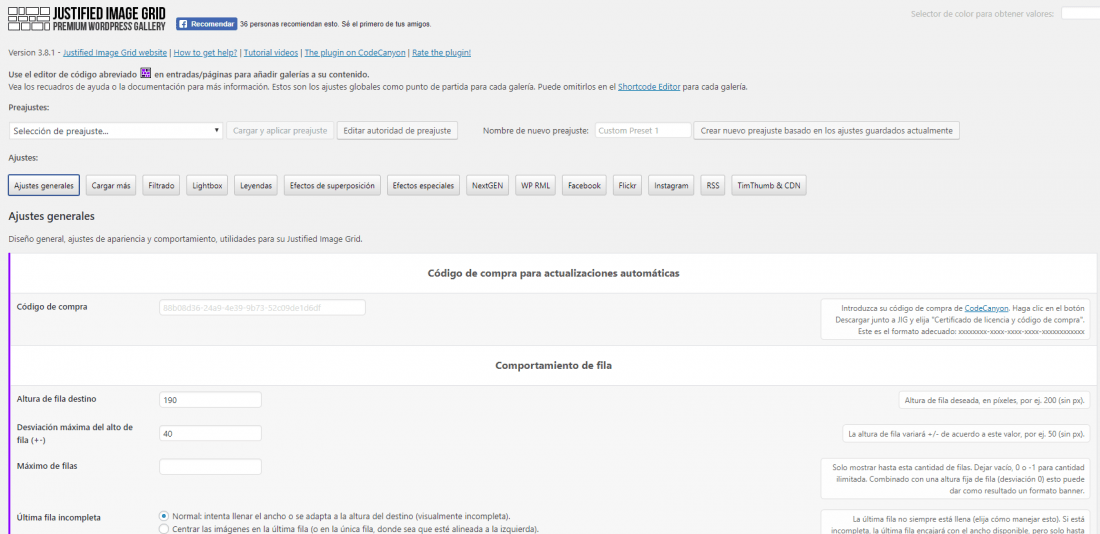Click the 'Comportamiento de fila' section heading
1100x534 pixels.
(554, 366)
